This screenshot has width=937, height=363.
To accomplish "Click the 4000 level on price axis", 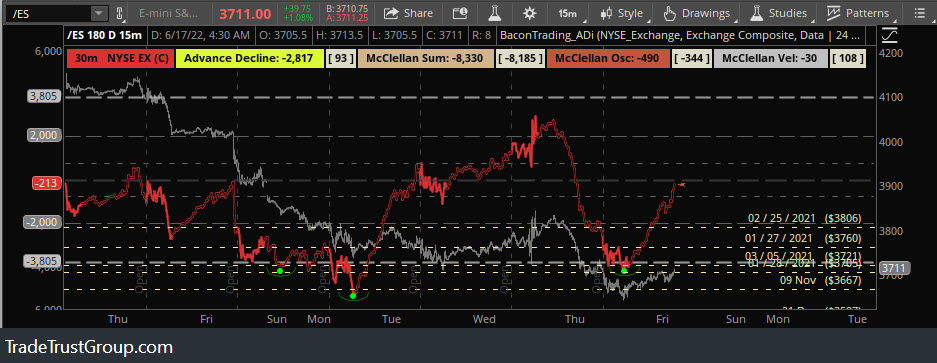I will (x=890, y=142).
